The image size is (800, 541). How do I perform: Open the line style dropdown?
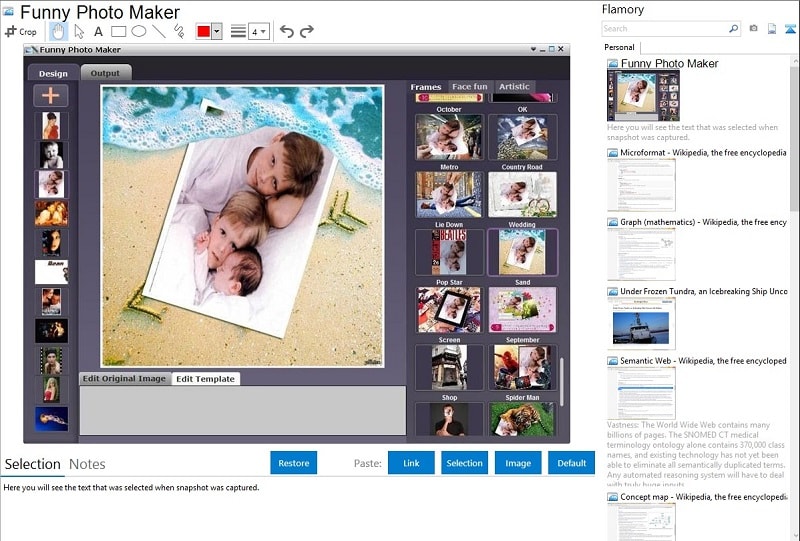pyautogui.click(x=238, y=32)
